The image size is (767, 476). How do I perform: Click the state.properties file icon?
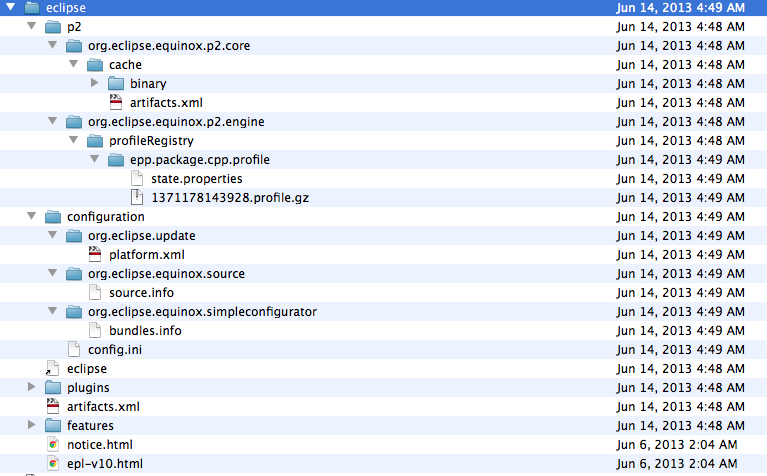pos(137,179)
